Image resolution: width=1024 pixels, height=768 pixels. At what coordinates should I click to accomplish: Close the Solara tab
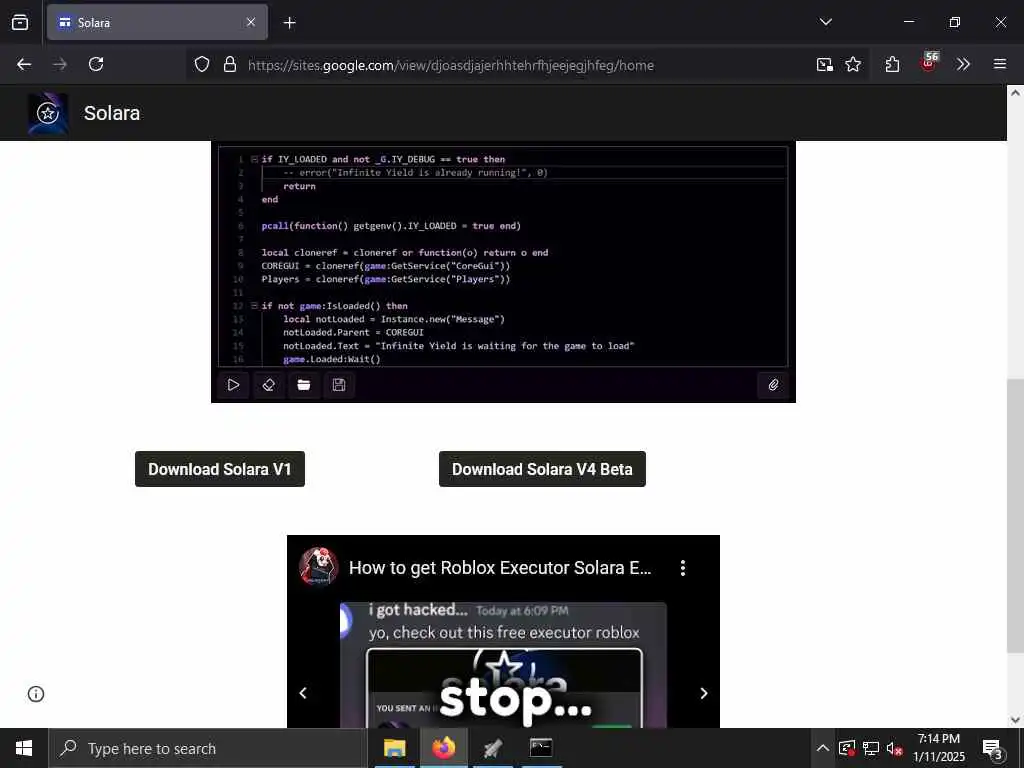pos(251,22)
